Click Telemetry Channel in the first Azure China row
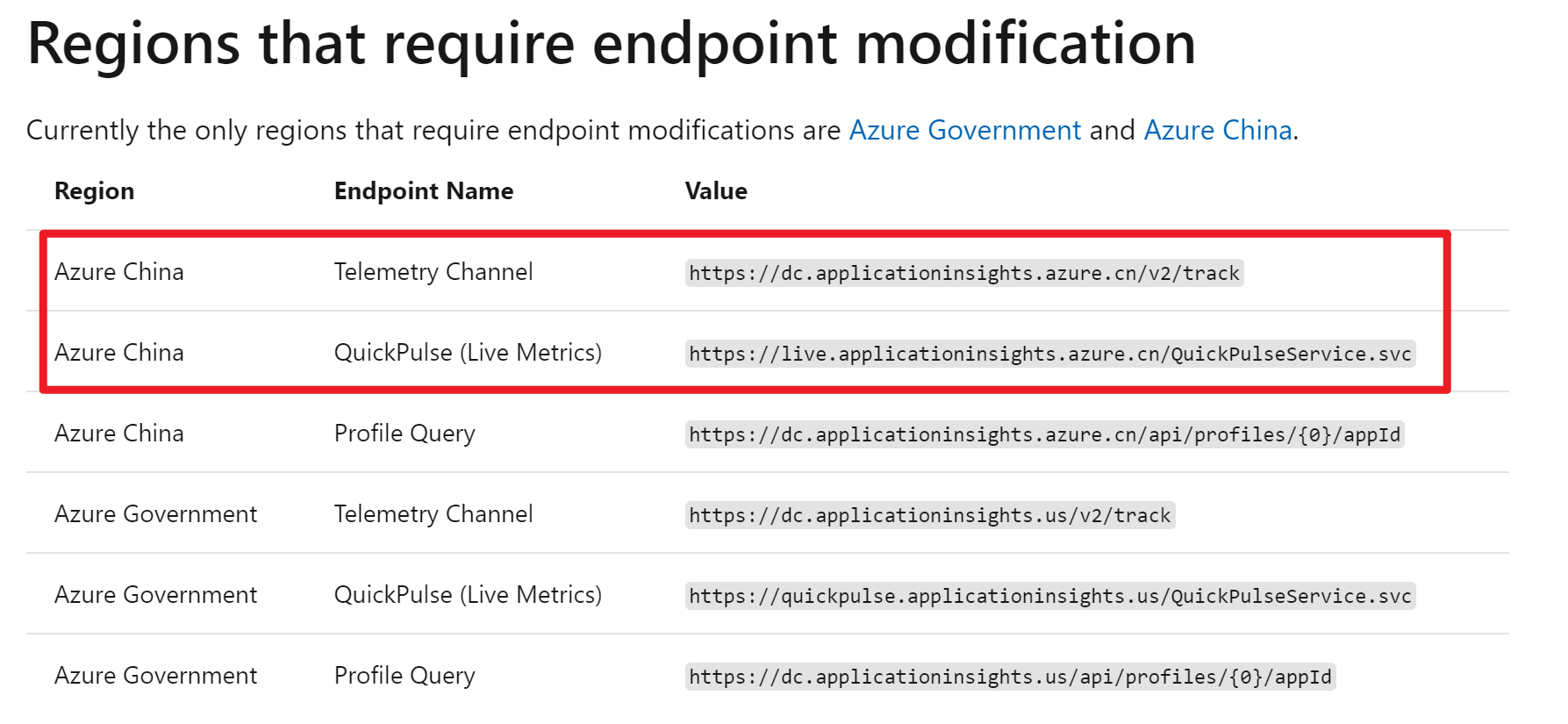Viewport: 1568px width, 724px height. (x=433, y=272)
